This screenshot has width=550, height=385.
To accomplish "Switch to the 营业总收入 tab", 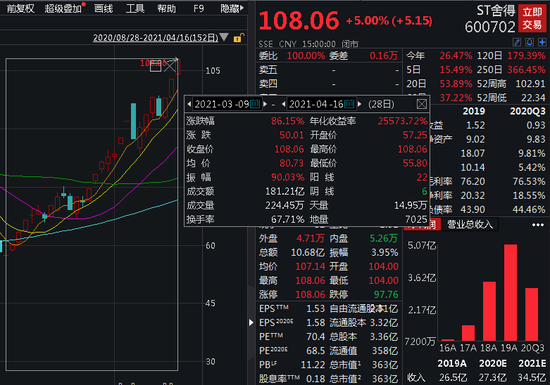I will pyautogui.click(x=470, y=224).
